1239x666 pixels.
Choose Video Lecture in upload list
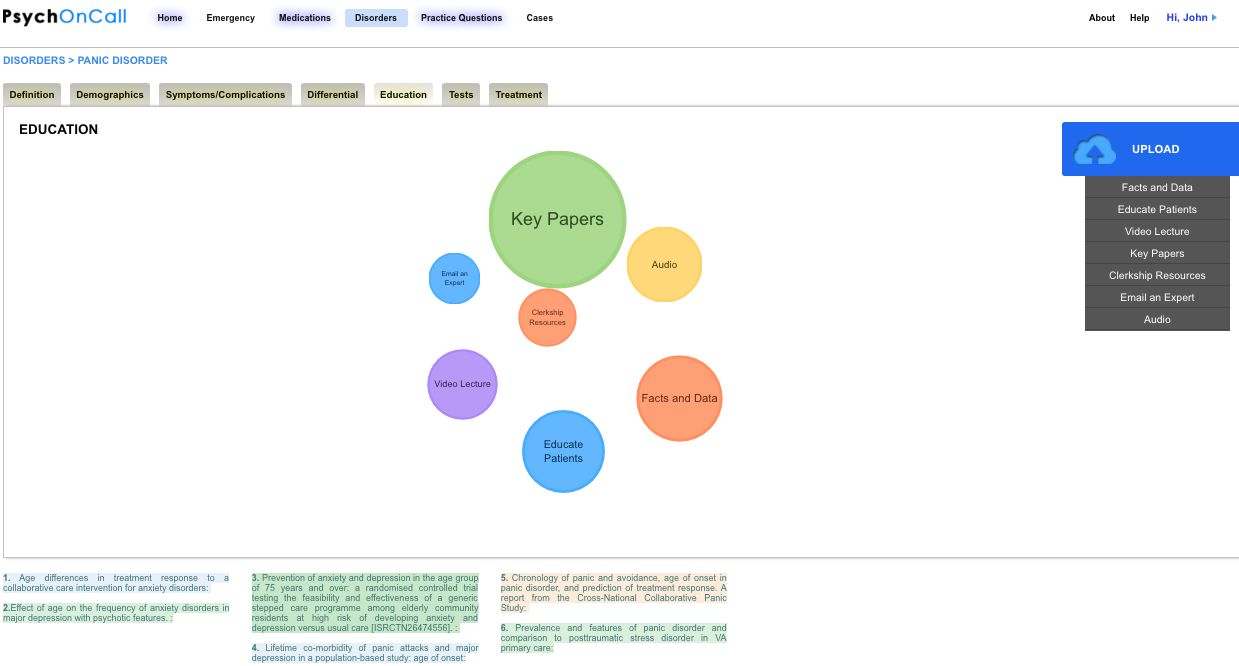point(1157,232)
